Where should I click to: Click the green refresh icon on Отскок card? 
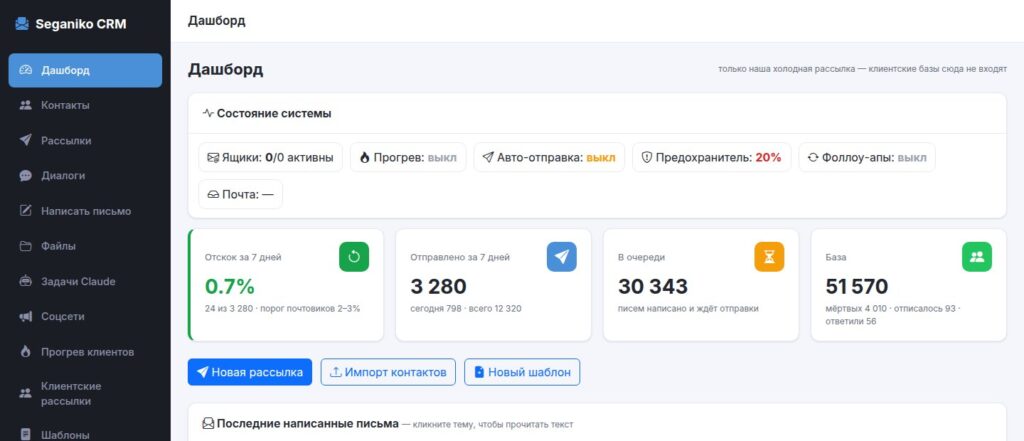click(354, 257)
